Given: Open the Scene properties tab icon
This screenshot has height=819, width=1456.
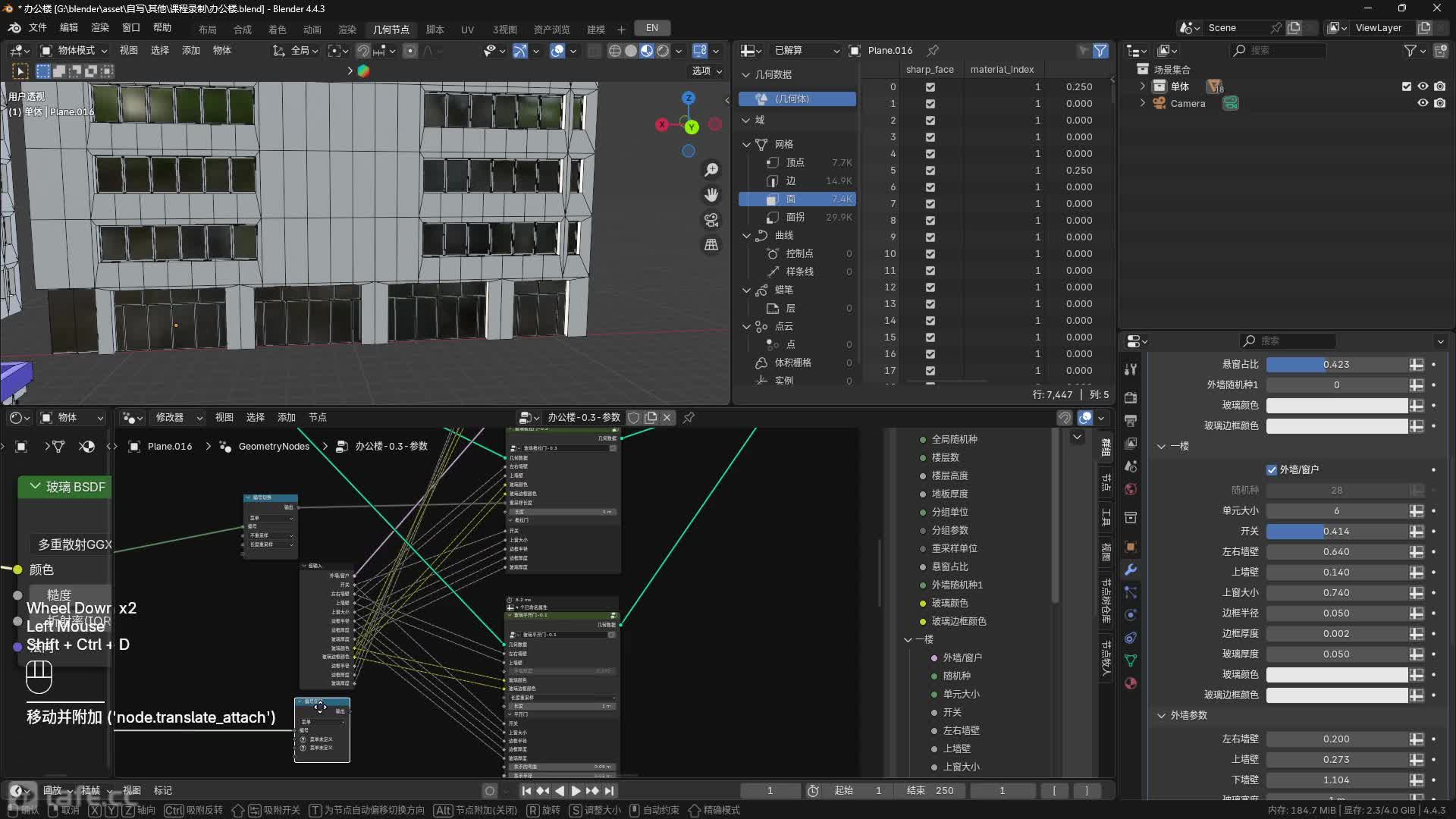Looking at the screenshot, I should click(1131, 466).
